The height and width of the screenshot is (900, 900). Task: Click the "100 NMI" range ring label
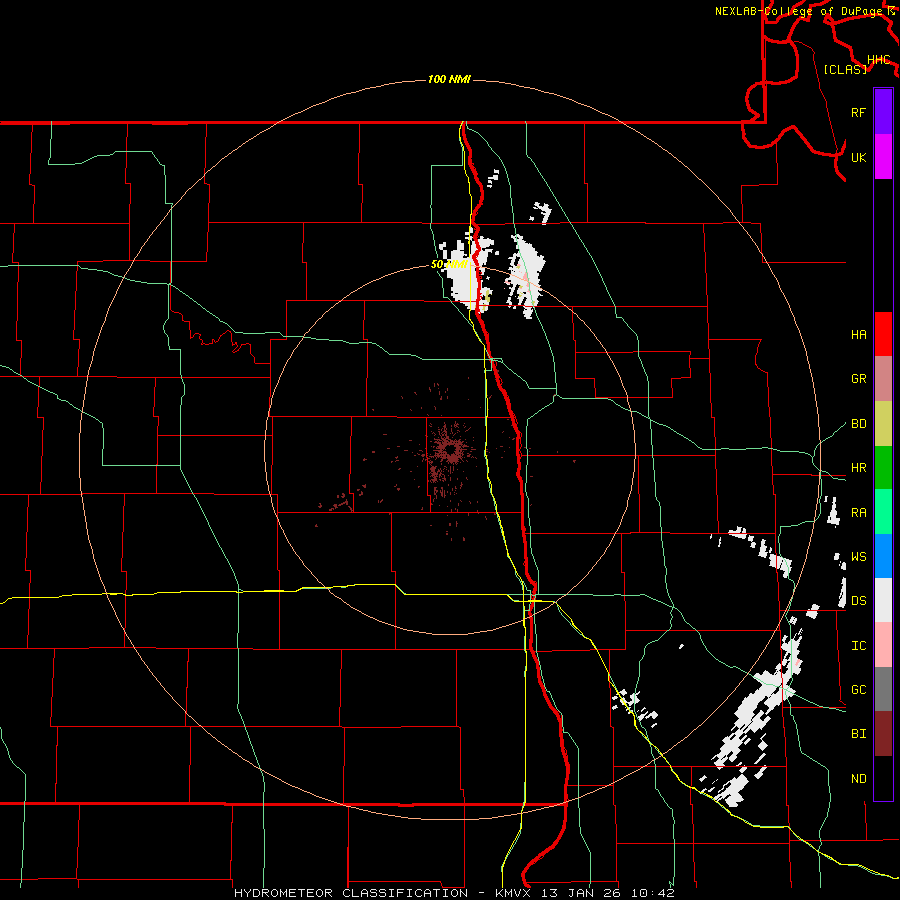[x=449, y=79]
